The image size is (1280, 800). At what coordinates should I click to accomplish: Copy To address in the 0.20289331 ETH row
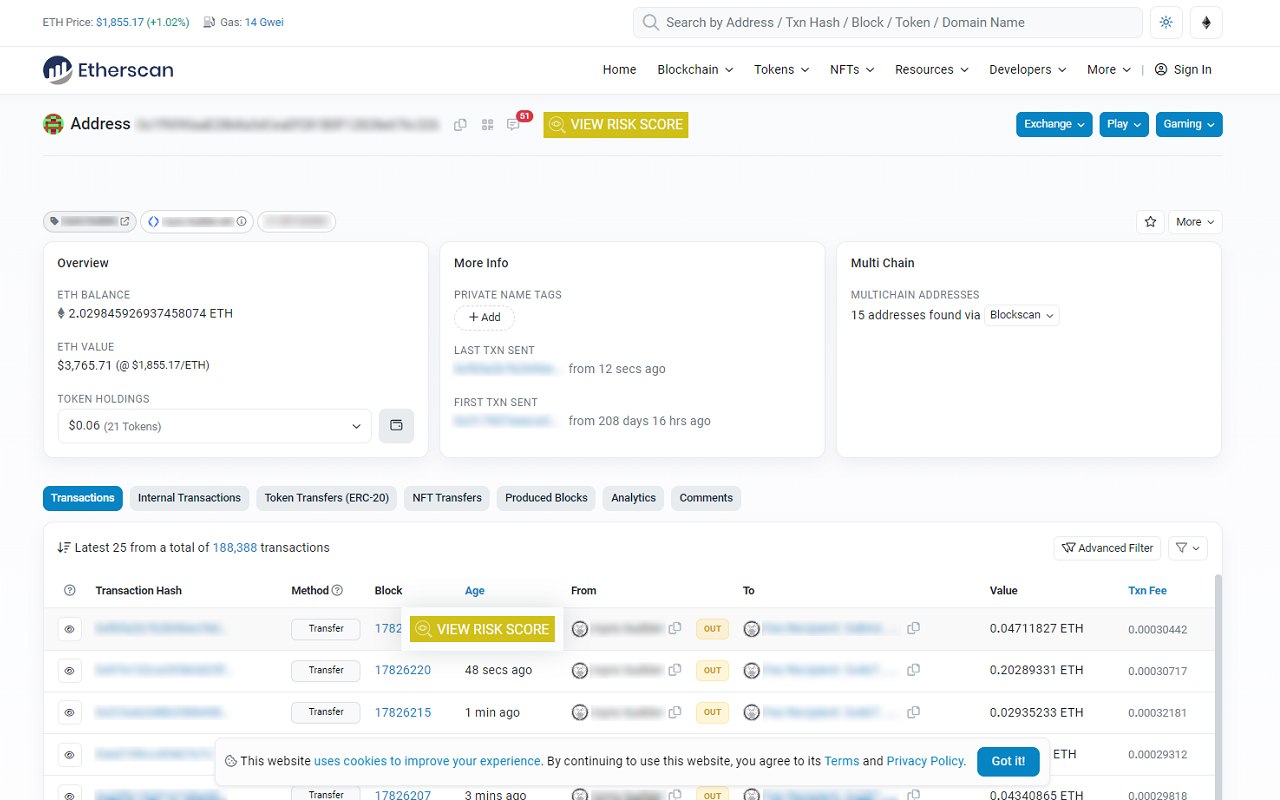913,670
